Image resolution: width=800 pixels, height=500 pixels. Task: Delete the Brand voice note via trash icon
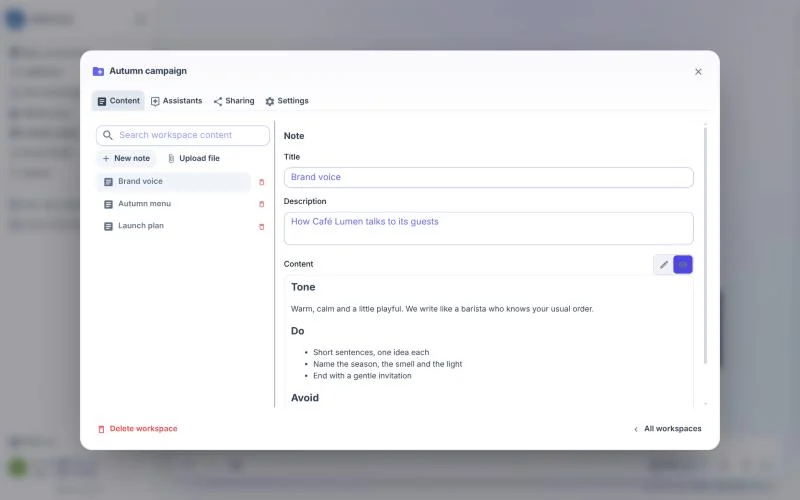tap(262, 182)
